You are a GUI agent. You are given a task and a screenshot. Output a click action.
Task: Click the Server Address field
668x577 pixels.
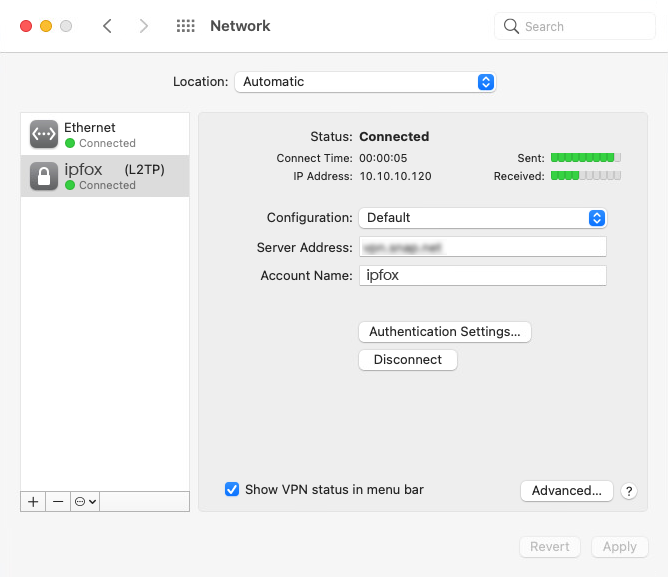pyautogui.click(x=483, y=247)
